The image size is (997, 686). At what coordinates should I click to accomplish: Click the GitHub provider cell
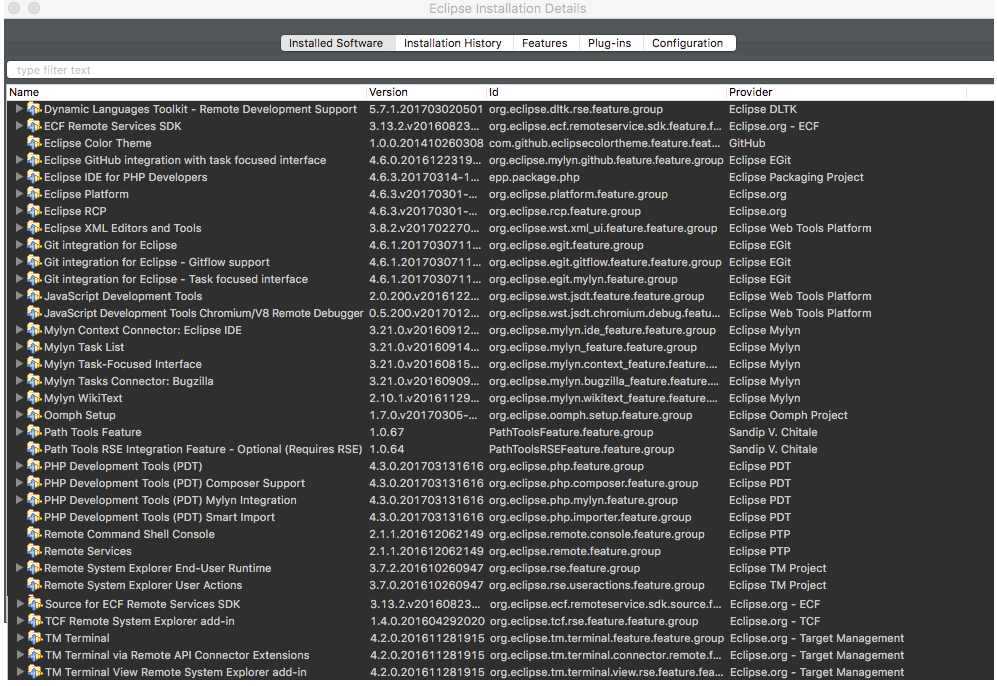[x=747, y=143]
